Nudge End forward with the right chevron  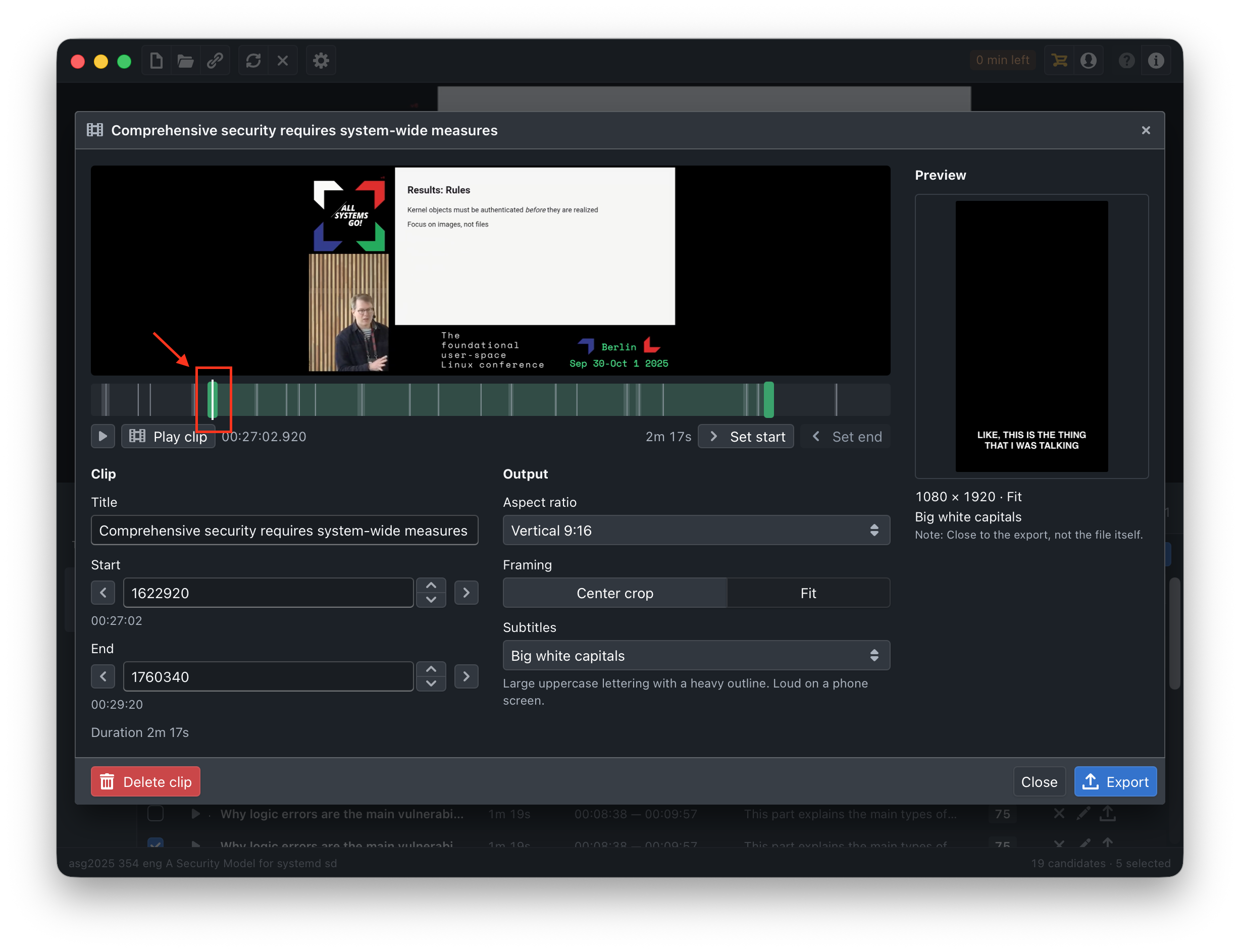(466, 676)
